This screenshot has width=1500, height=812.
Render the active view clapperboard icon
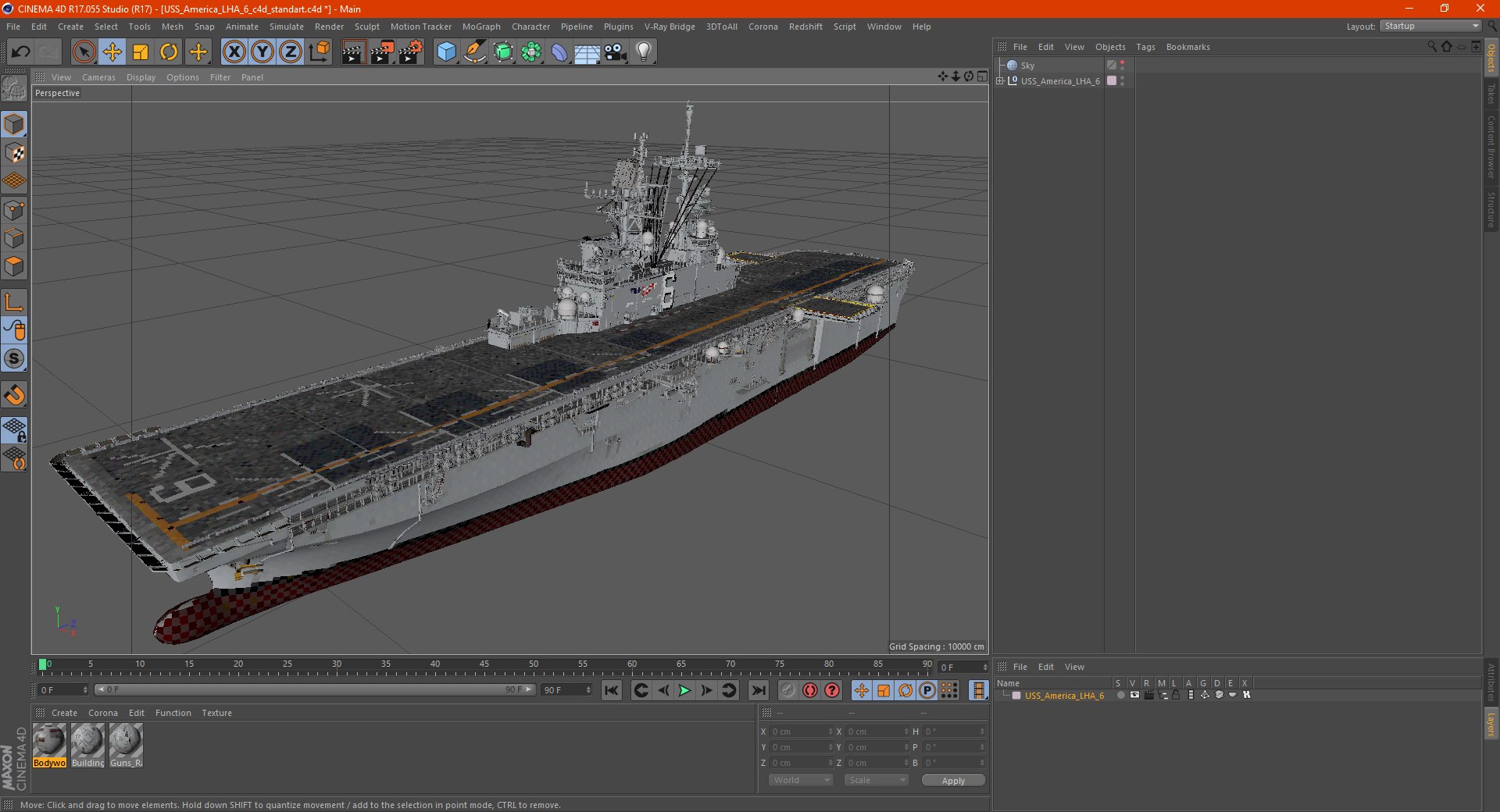[x=353, y=52]
